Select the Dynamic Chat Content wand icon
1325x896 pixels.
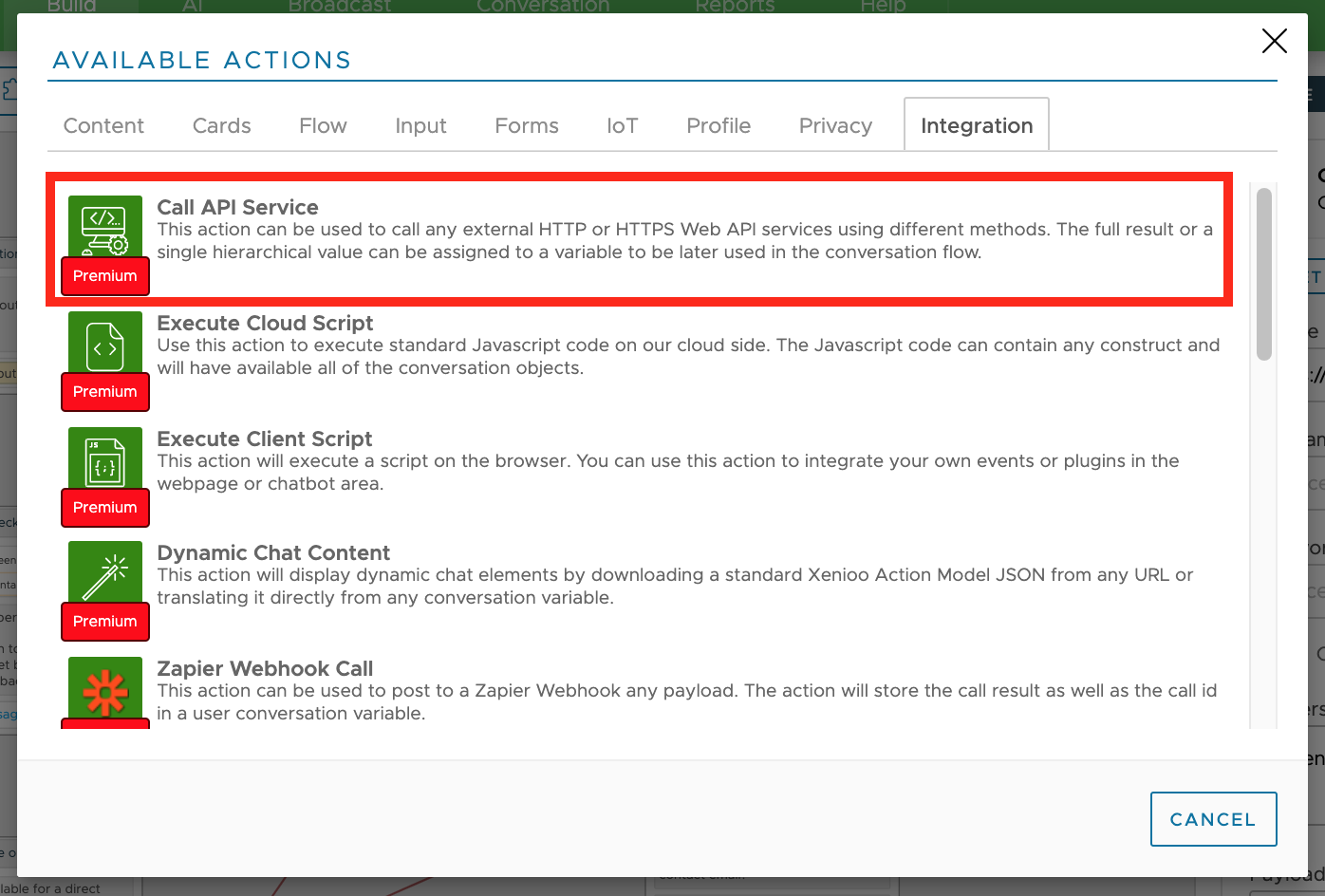[105, 573]
